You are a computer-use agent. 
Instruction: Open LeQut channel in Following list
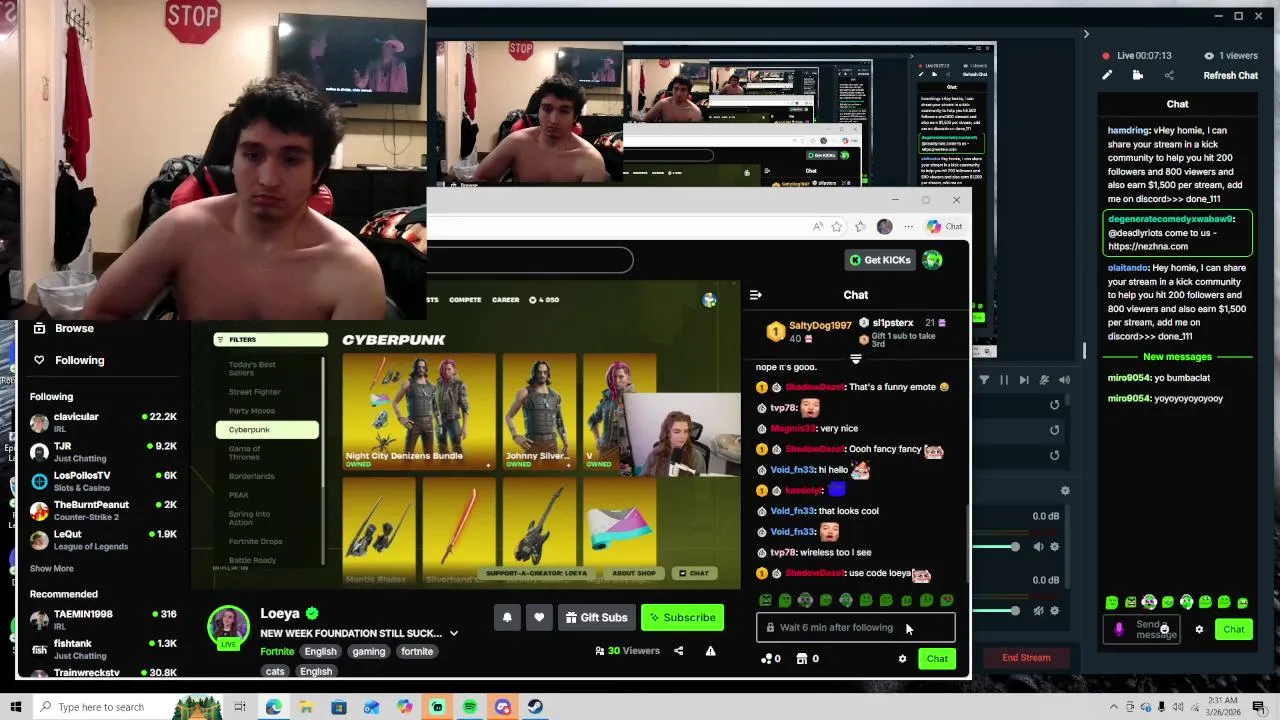[103, 540]
